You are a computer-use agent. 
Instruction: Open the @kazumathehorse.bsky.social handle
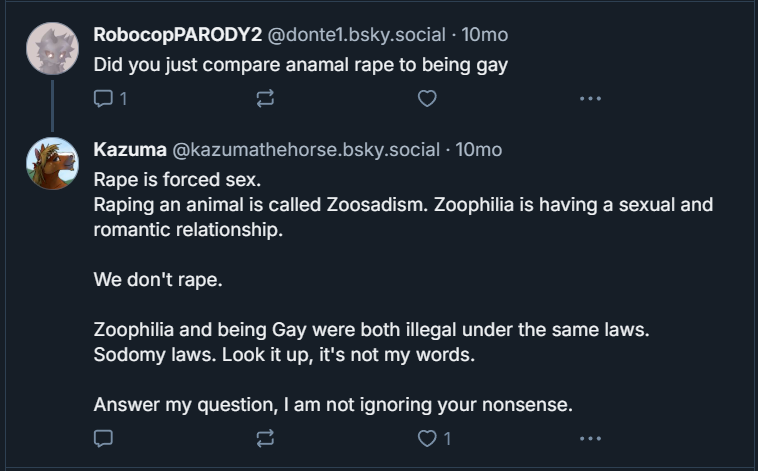point(306,150)
